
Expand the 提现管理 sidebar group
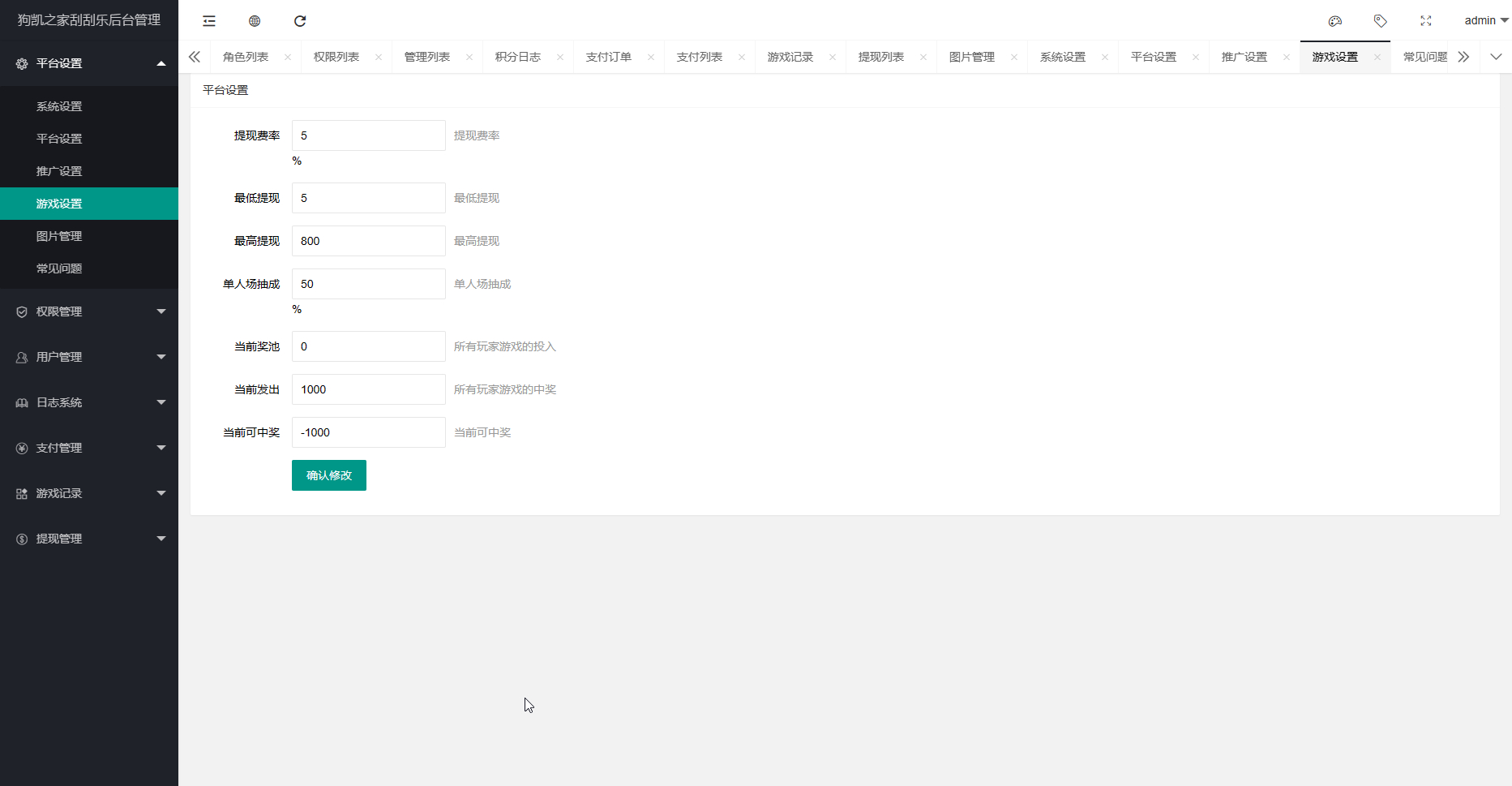(x=89, y=539)
